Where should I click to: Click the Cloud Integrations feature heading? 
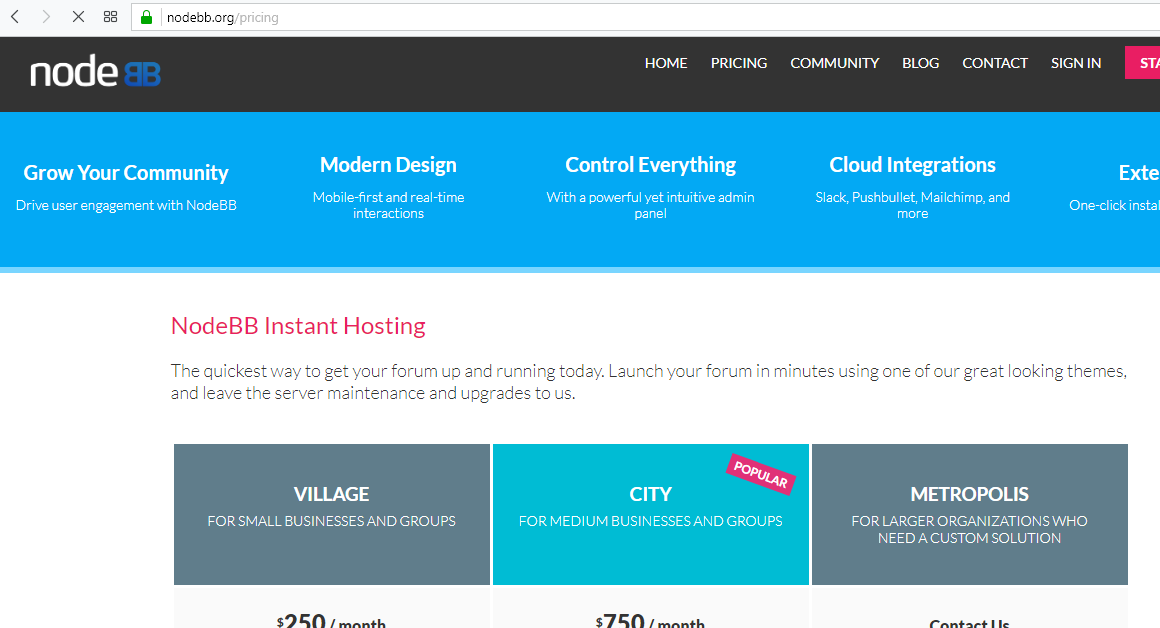(x=912, y=165)
